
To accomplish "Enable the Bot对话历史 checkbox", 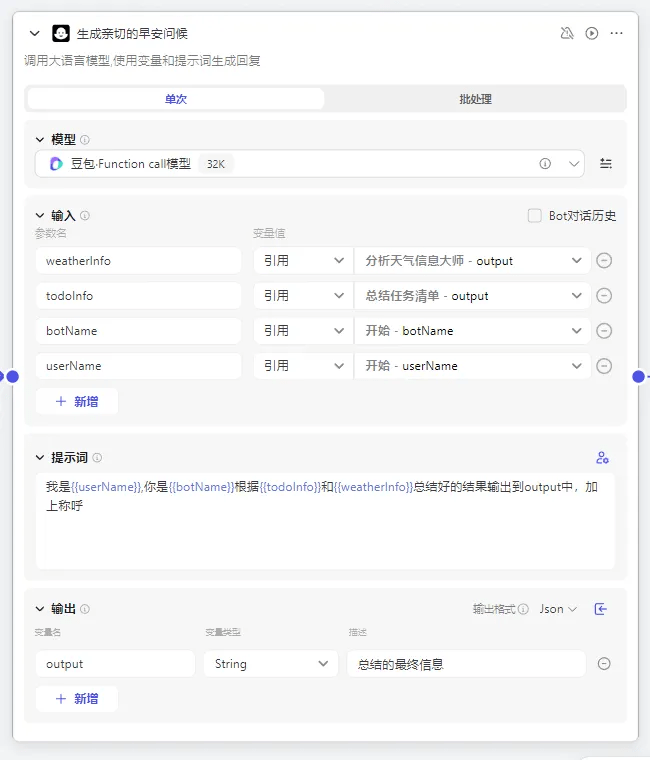I will point(535,216).
